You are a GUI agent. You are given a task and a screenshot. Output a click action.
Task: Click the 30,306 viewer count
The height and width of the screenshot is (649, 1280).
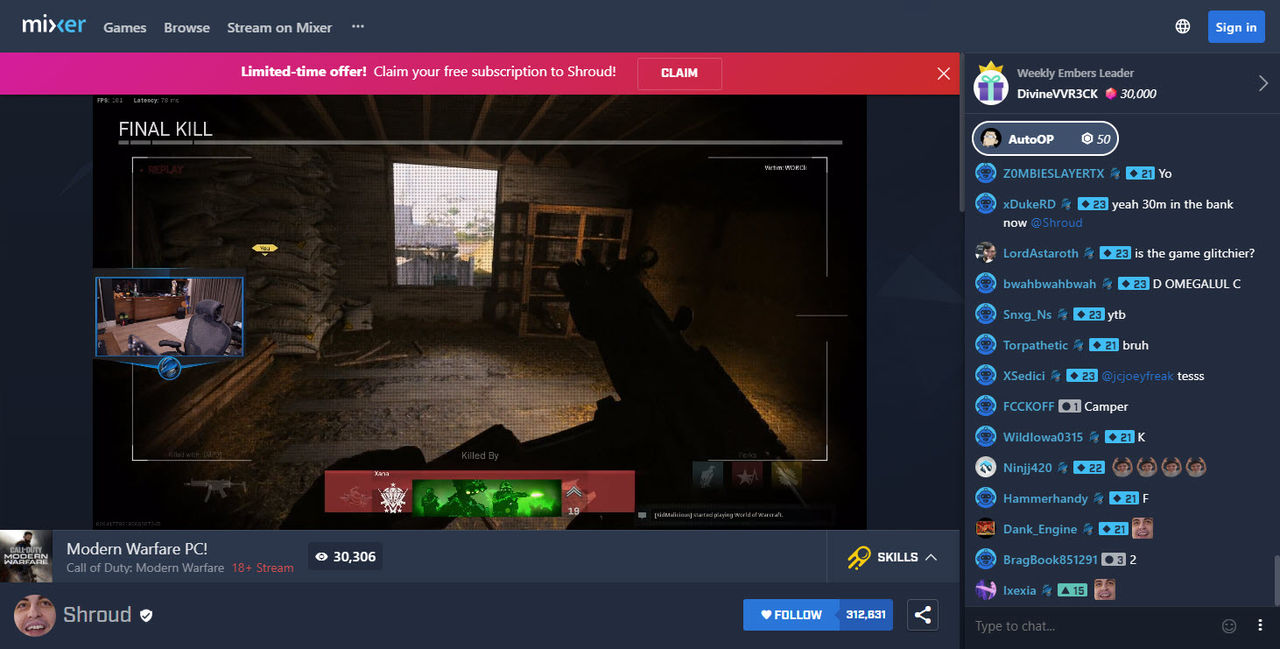pyautogui.click(x=345, y=556)
